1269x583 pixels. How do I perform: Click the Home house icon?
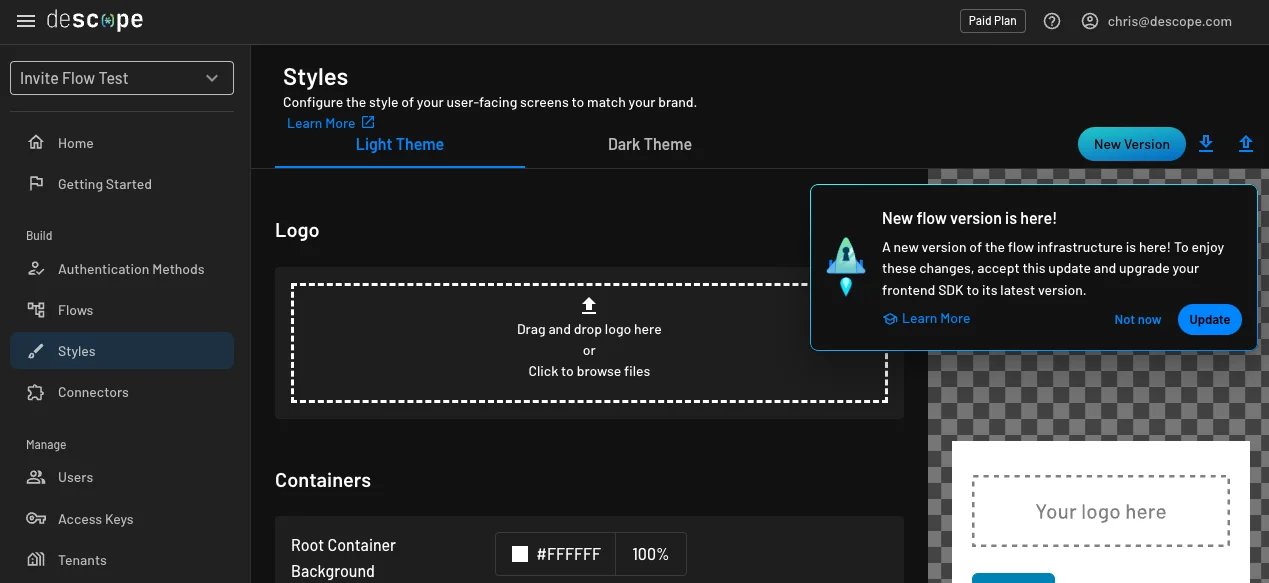(36, 143)
